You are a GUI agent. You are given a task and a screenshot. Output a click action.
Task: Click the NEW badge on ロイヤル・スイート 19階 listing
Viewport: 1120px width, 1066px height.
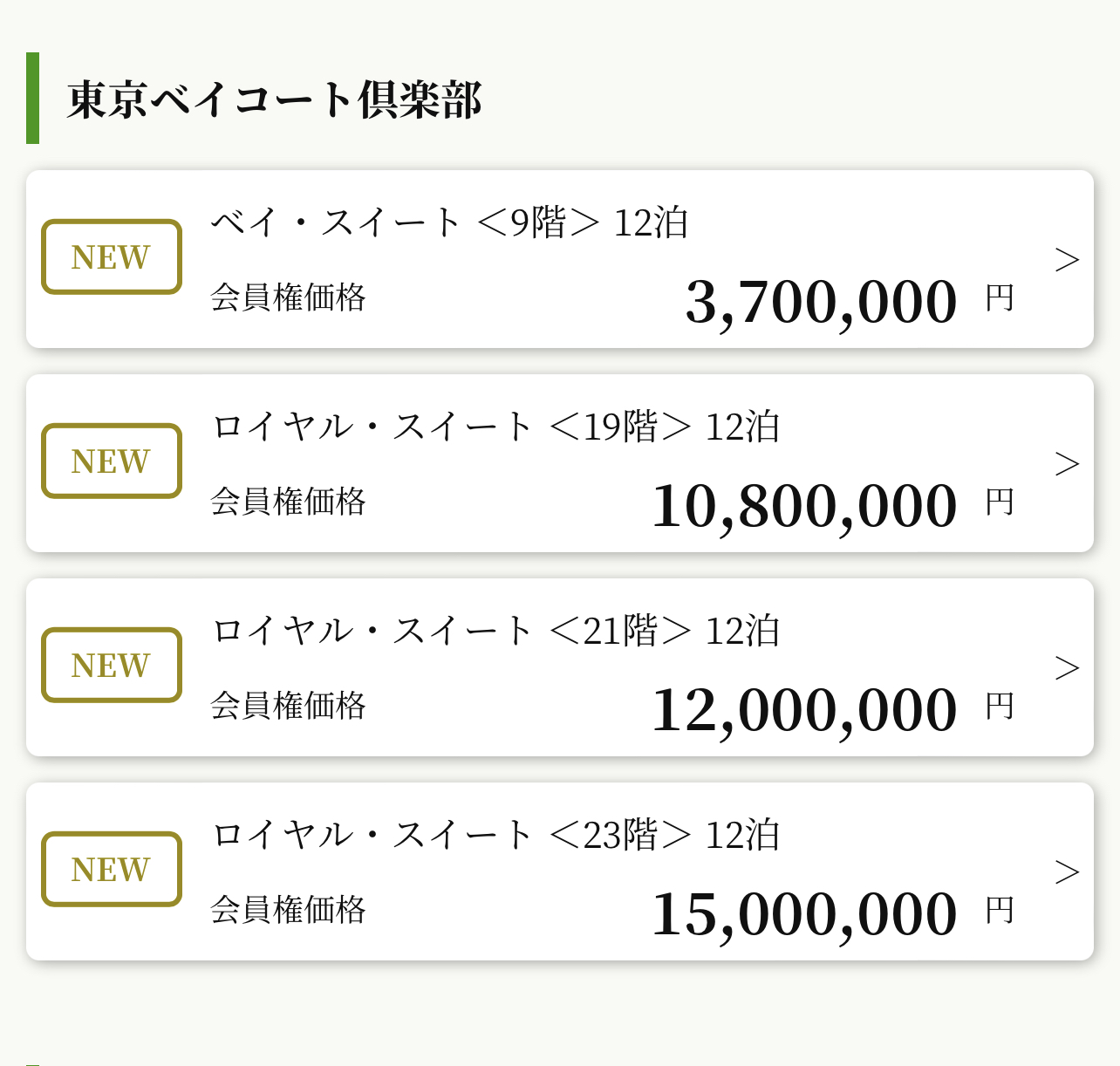coord(111,461)
